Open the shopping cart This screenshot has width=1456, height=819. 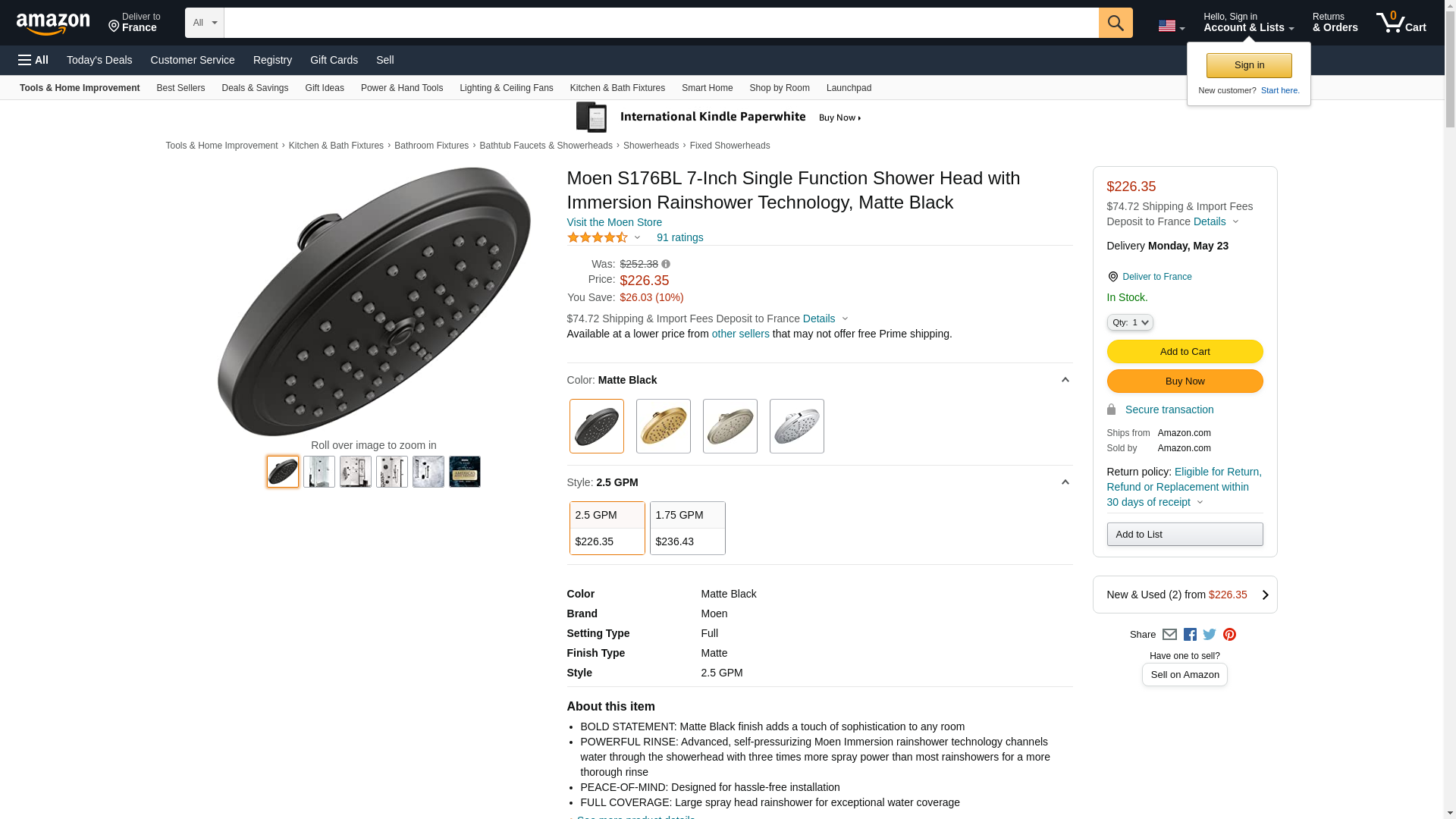click(x=1401, y=23)
